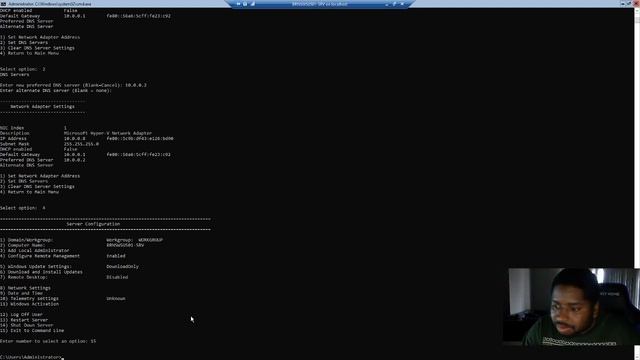Click the 'Add Local Administrator' menu line

35,251
